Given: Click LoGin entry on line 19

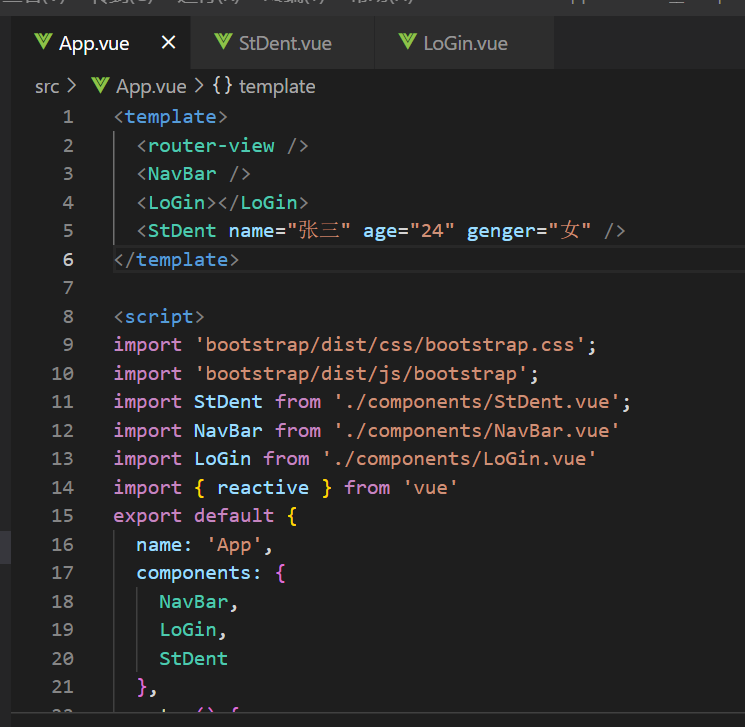Looking at the screenshot, I should click(x=188, y=630).
